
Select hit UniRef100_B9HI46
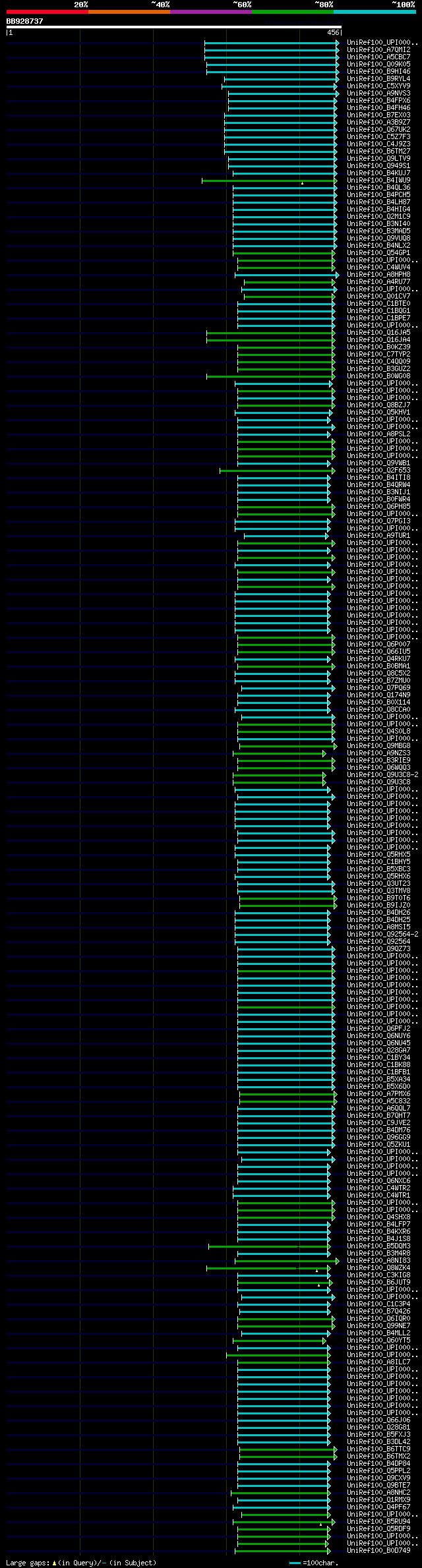pyautogui.click(x=378, y=72)
